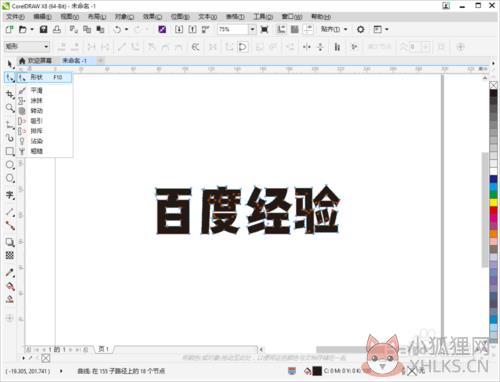Click the Export icon
Viewport: 500px width, 382px height.
192,29
